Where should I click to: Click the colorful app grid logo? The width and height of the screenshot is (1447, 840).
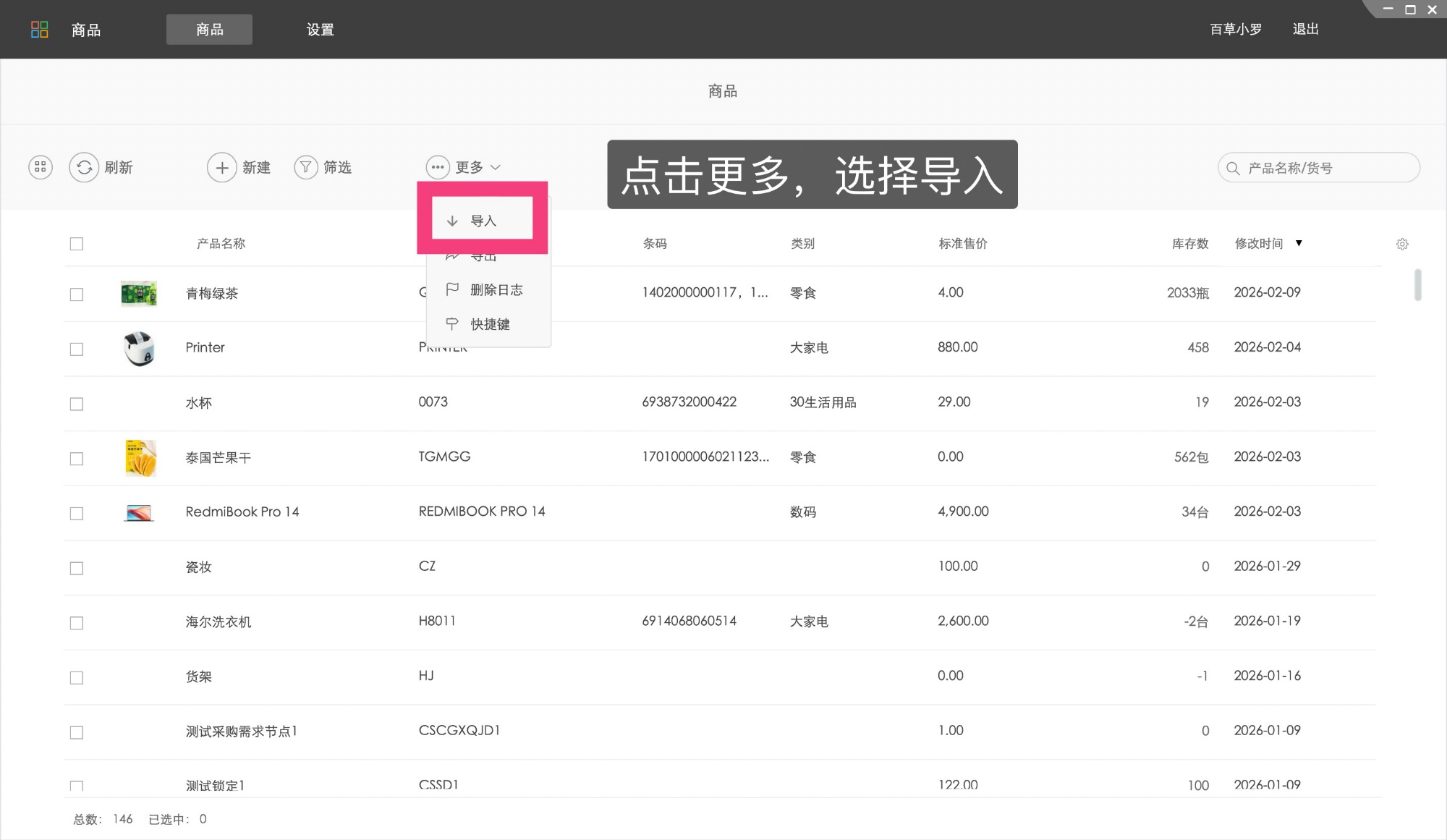(39, 29)
